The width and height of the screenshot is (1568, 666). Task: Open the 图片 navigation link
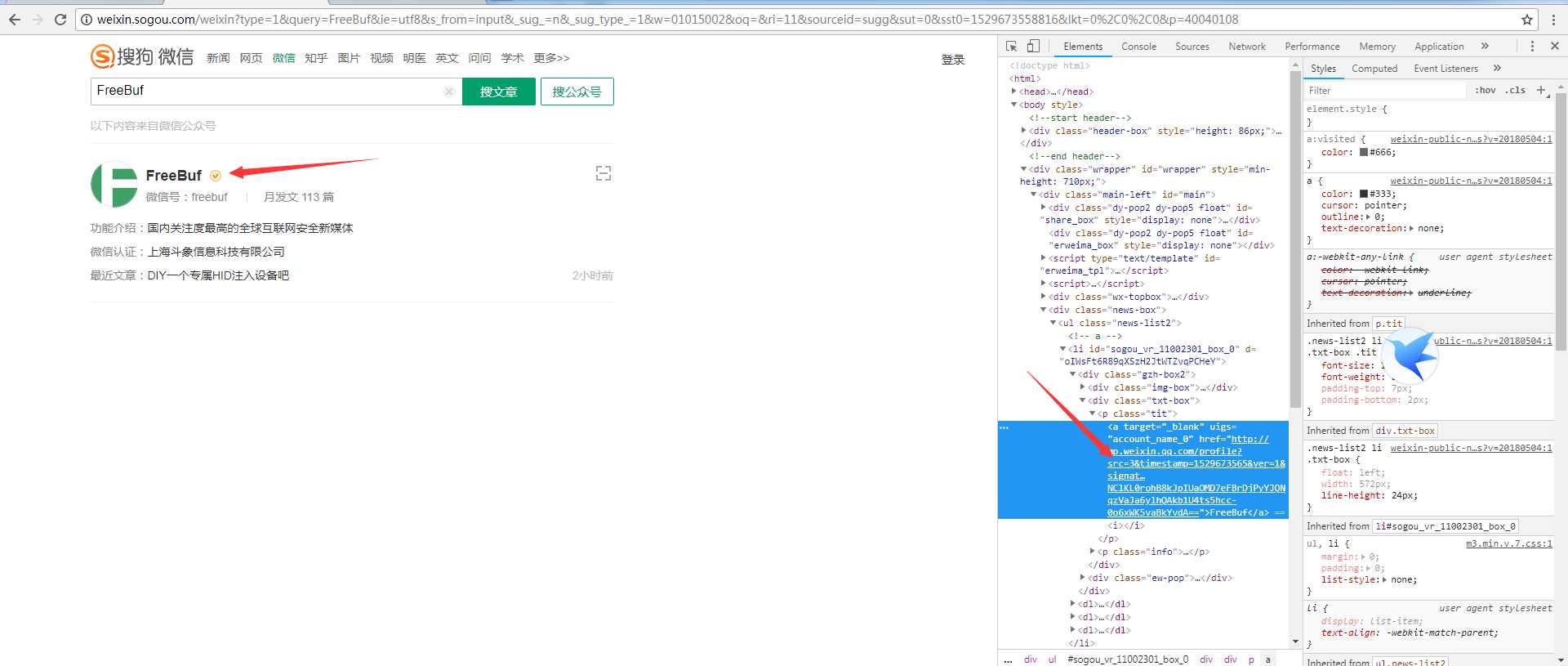click(x=349, y=58)
